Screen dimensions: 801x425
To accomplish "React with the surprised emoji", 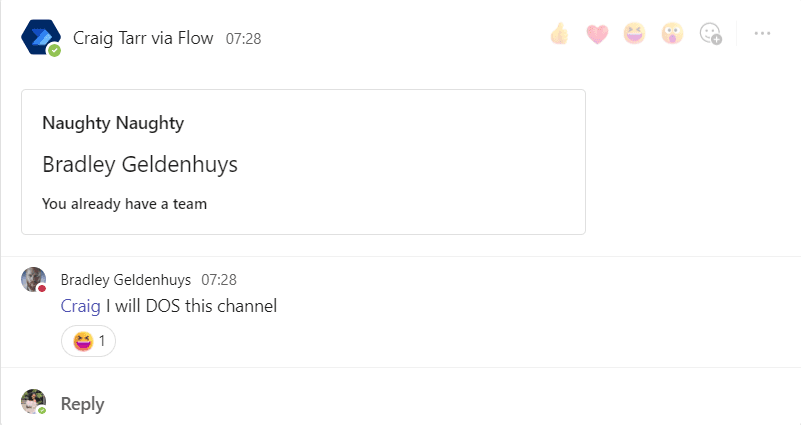I will [x=672, y=34].
